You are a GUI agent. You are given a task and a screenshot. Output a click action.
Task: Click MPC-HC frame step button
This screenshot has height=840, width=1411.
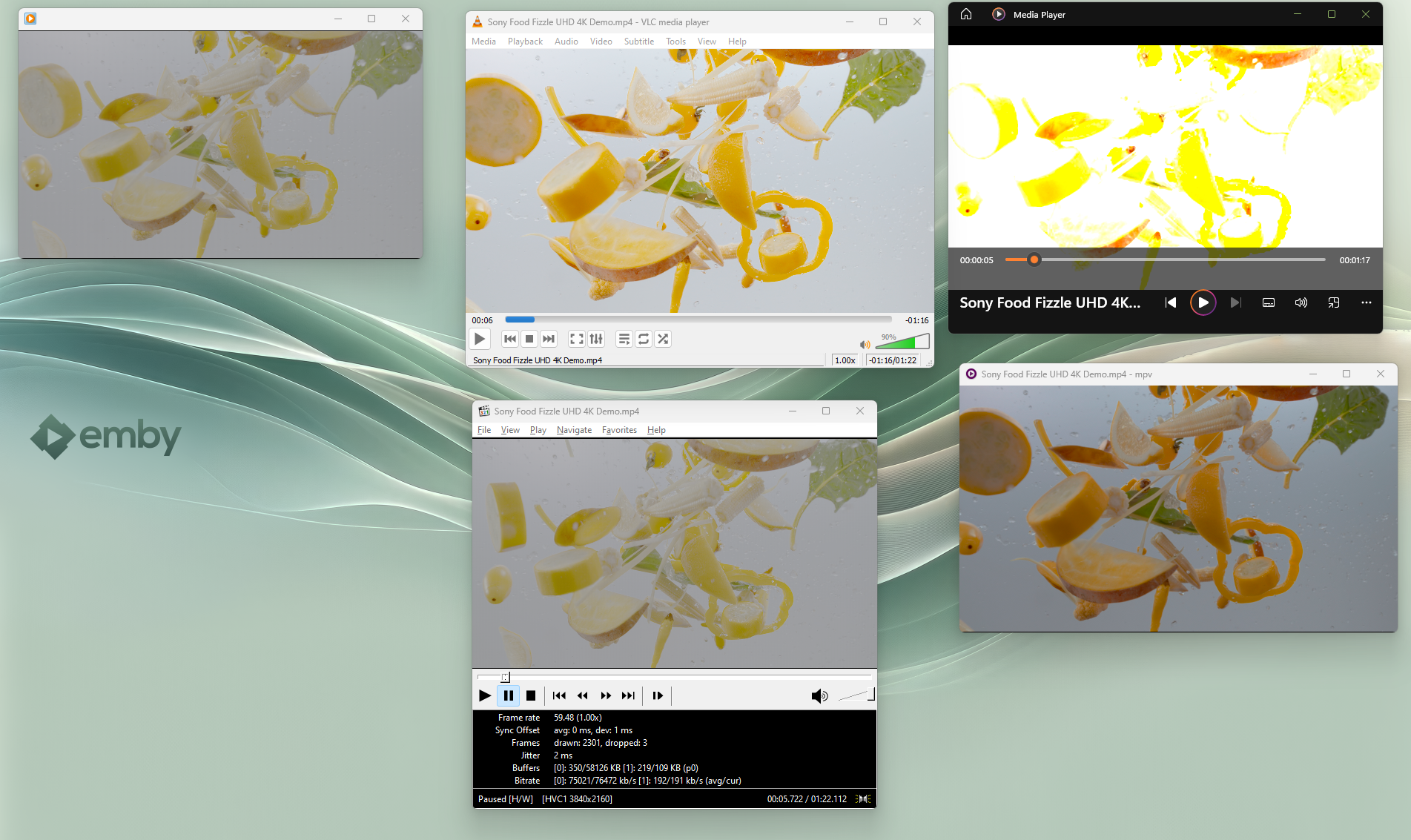[657, 695]
